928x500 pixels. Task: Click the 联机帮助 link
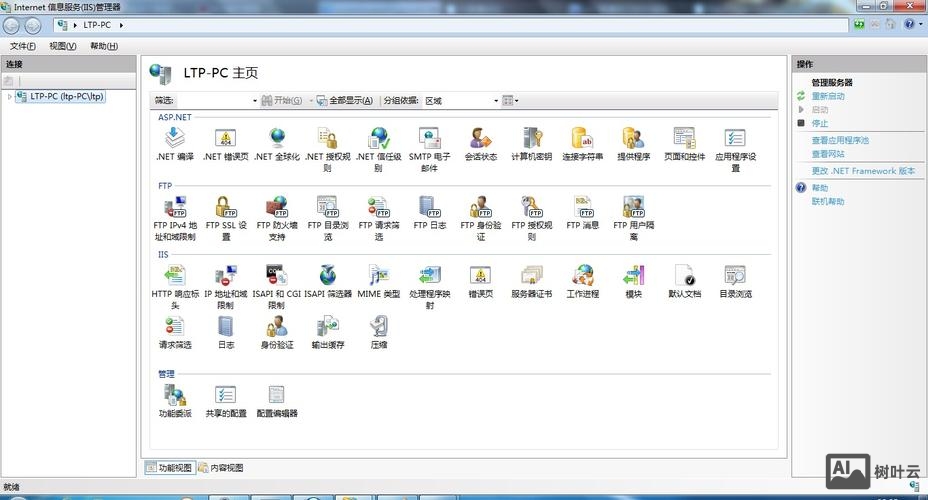tap(828, 202)
